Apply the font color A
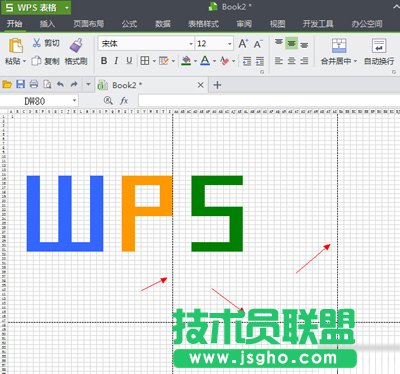The width and height of the screenshot is (400, 374). [x=205, y=61]
